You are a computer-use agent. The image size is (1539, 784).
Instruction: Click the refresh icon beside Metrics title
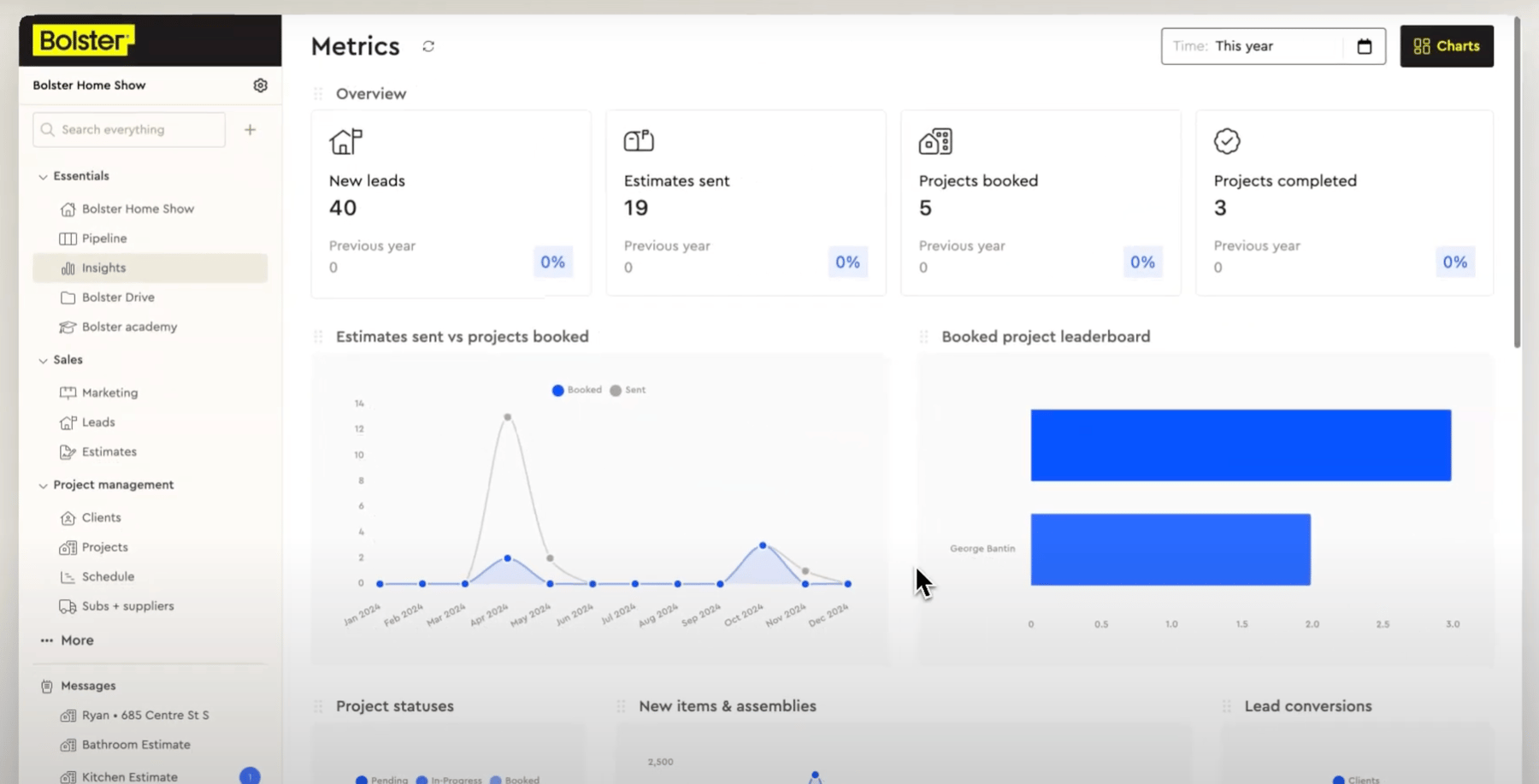428,46
